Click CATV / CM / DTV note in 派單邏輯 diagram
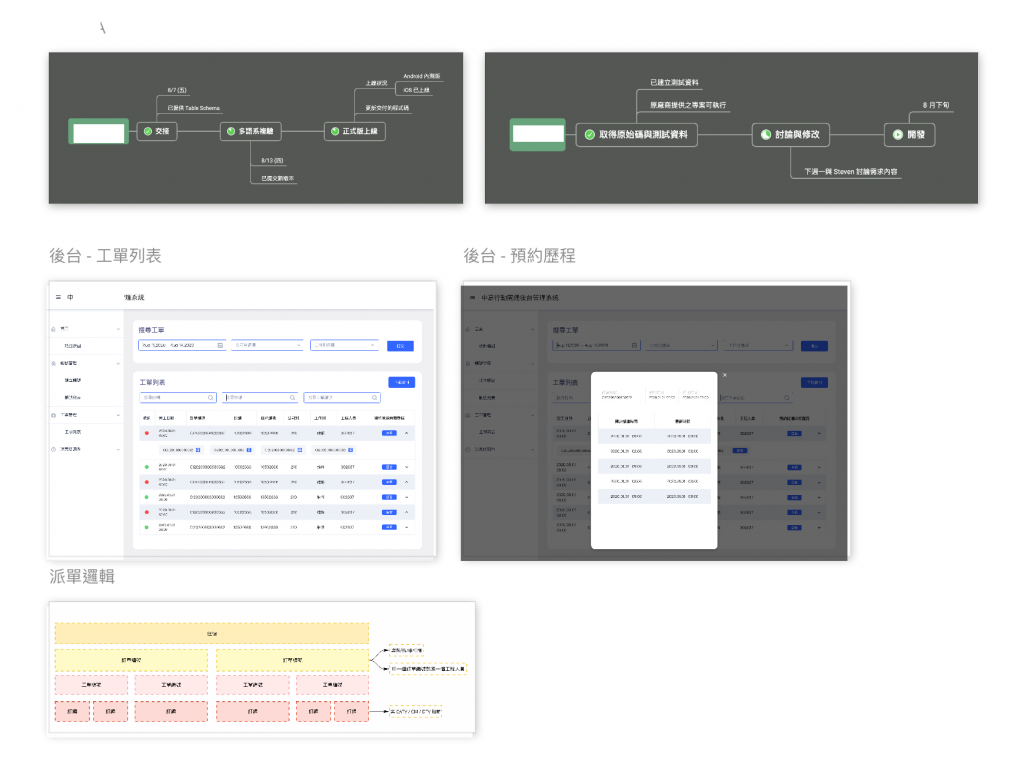Image resolution: width=1024 pixels, height=764 pixels. [415, 711]
